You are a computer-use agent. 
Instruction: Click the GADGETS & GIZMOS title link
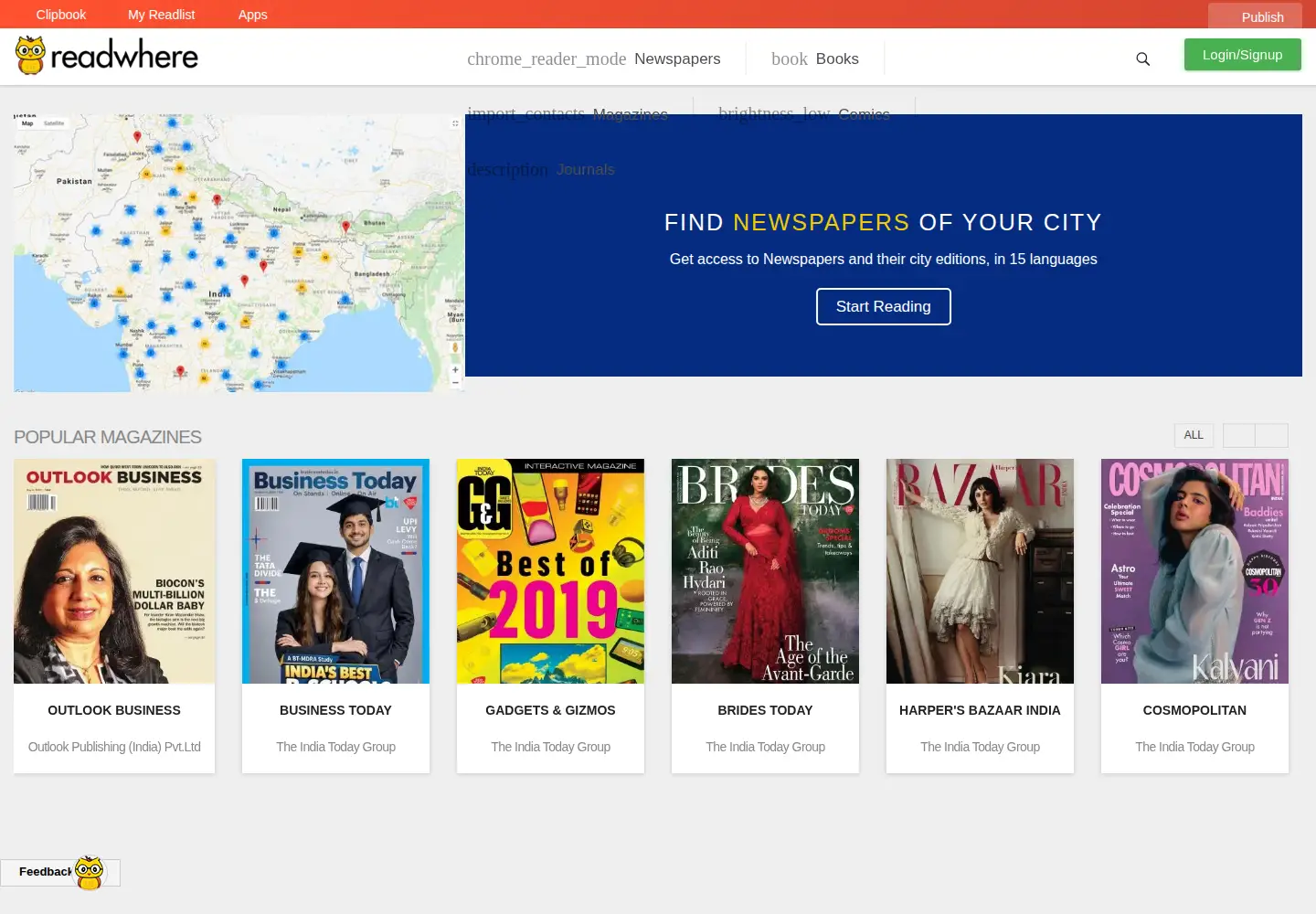pyautogui.click(x=550, y=710)
